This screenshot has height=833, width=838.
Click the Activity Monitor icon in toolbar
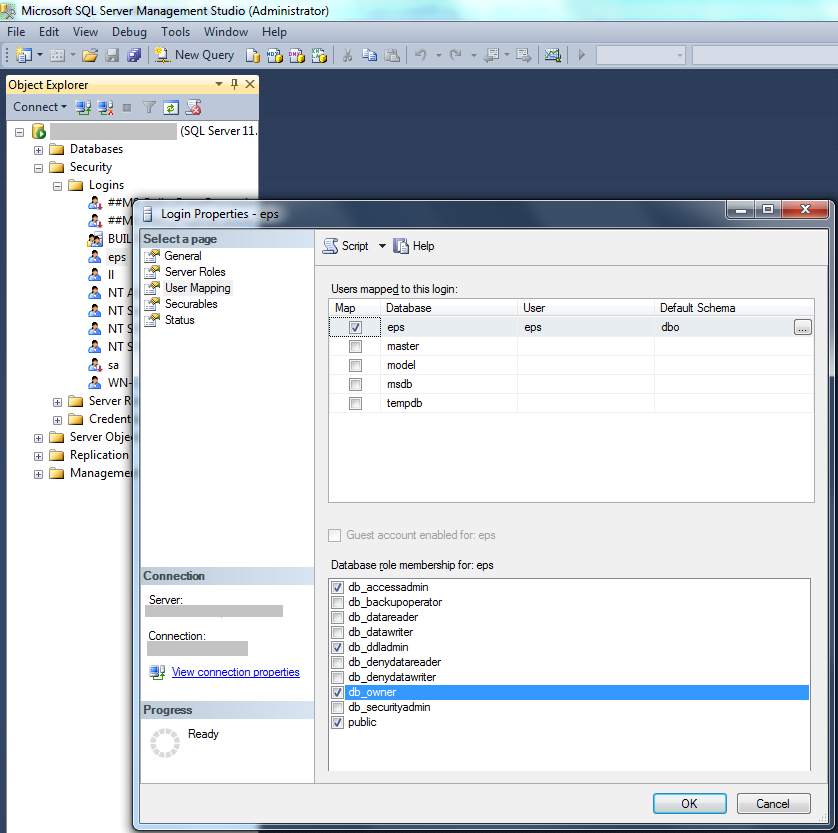point(552,55)
